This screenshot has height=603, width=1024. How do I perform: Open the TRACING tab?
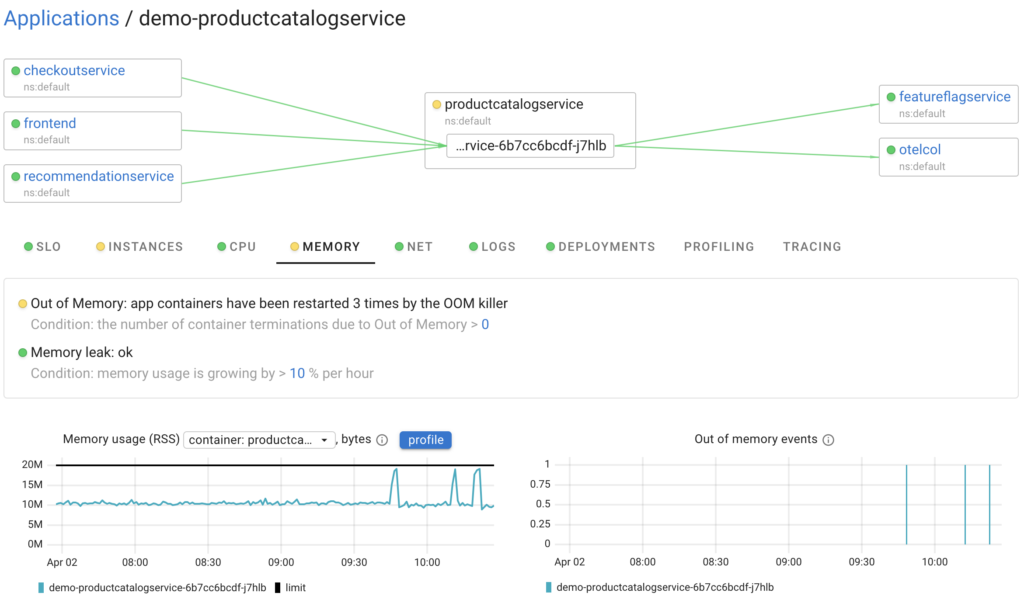coord(811,246)
